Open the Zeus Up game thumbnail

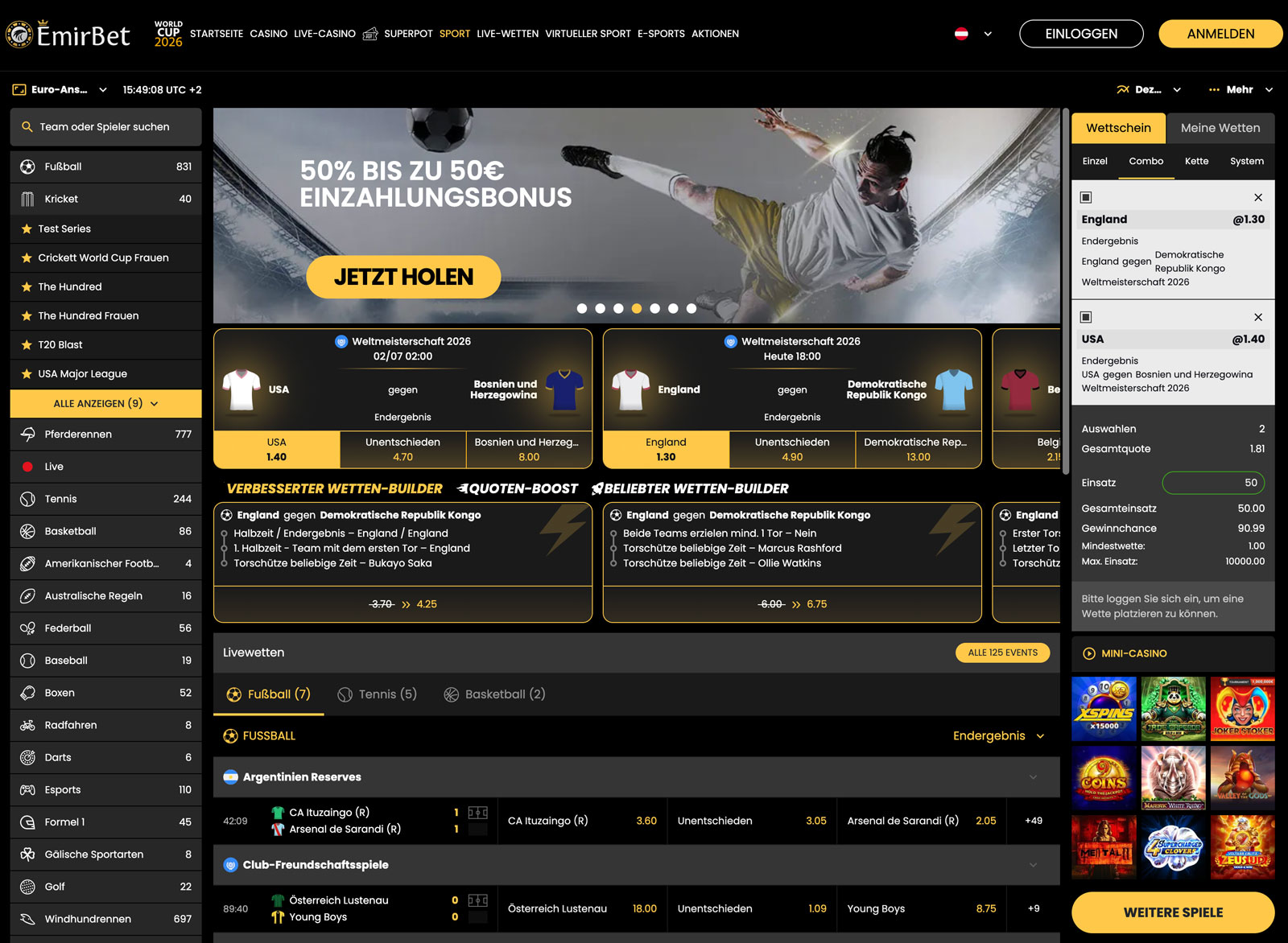1242,847
